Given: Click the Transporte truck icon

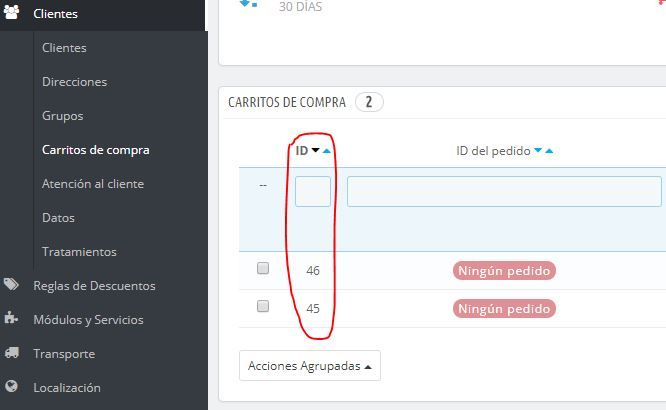Looking at the screenshot, I should [11, 352].
